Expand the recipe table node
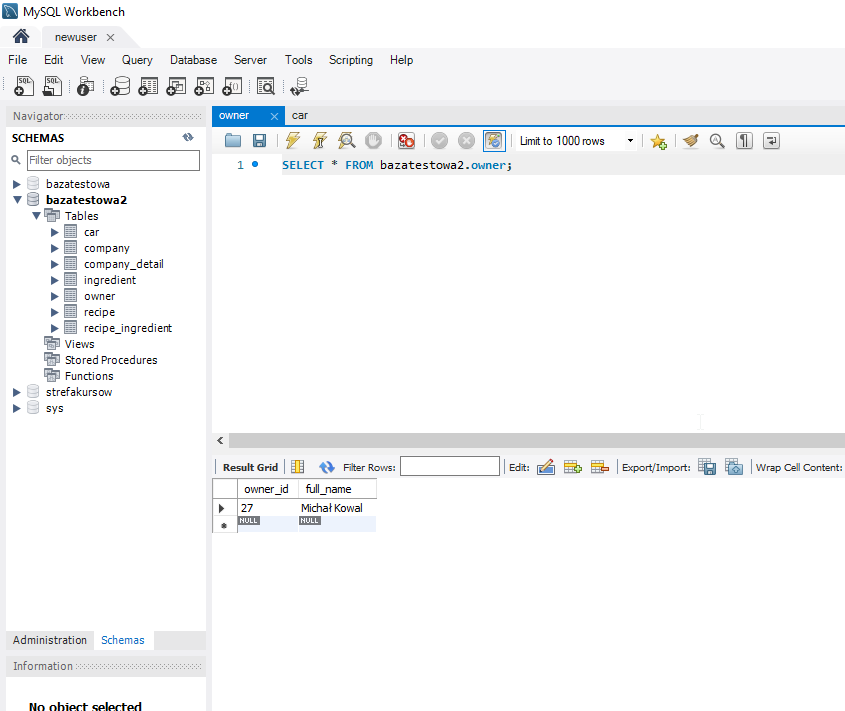 (54, 312)
